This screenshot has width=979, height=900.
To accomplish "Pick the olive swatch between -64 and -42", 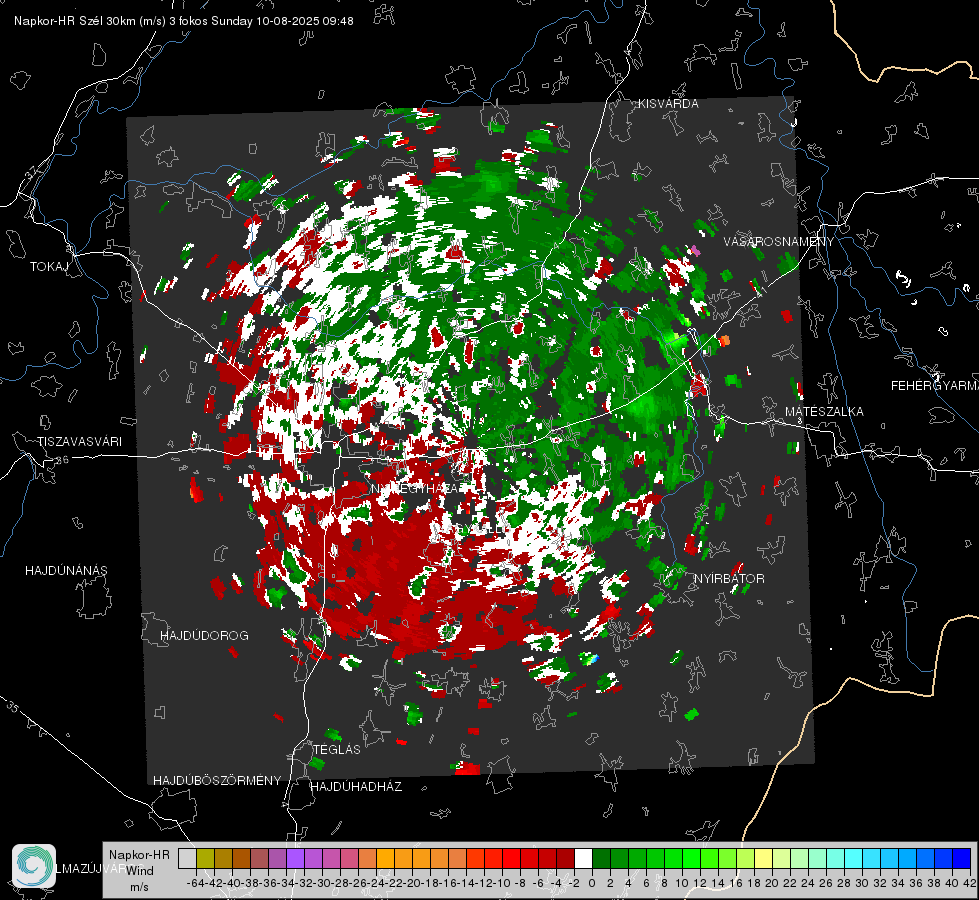I will click(205, 858).
